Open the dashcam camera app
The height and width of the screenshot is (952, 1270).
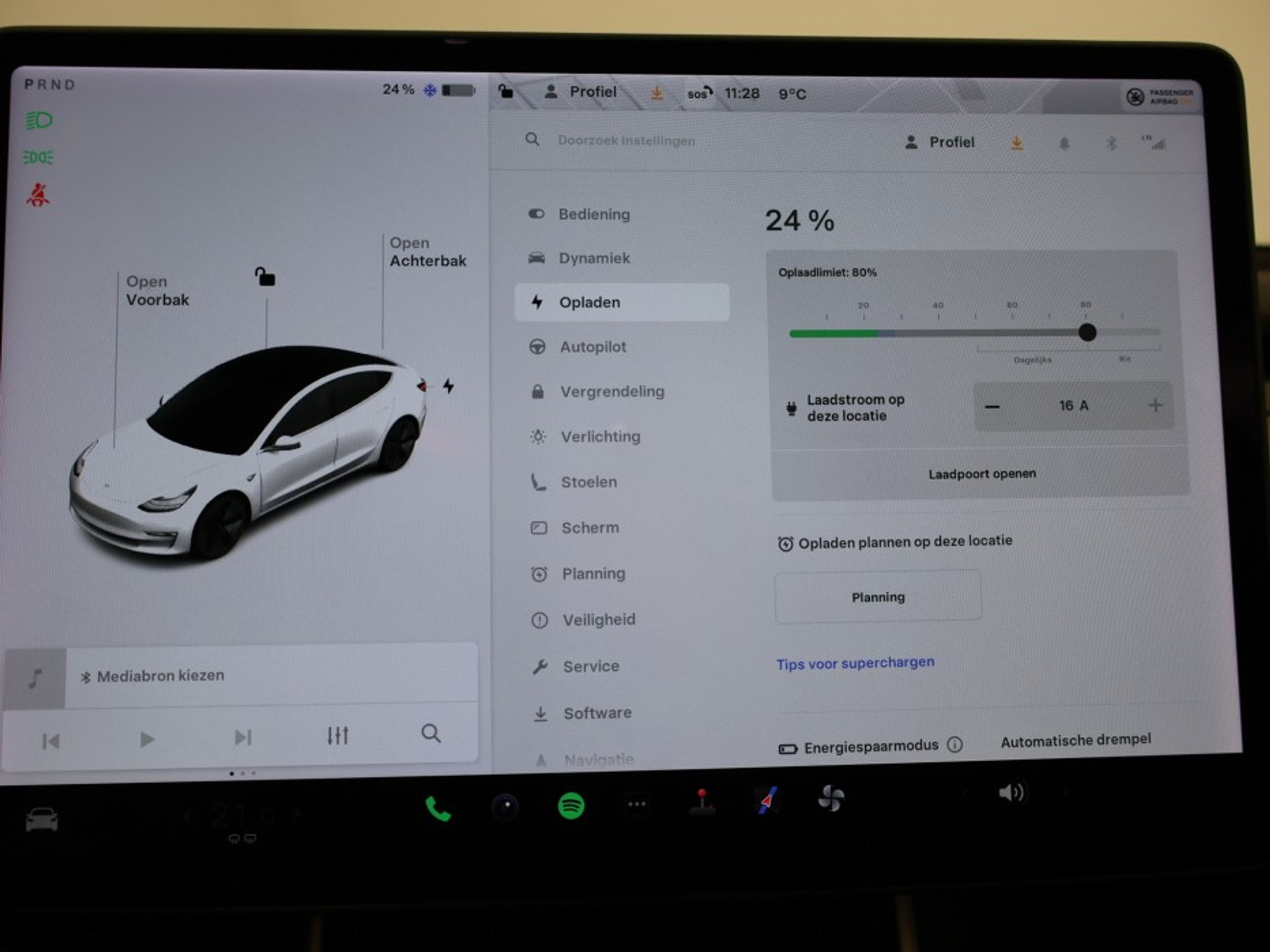[505, 806]
